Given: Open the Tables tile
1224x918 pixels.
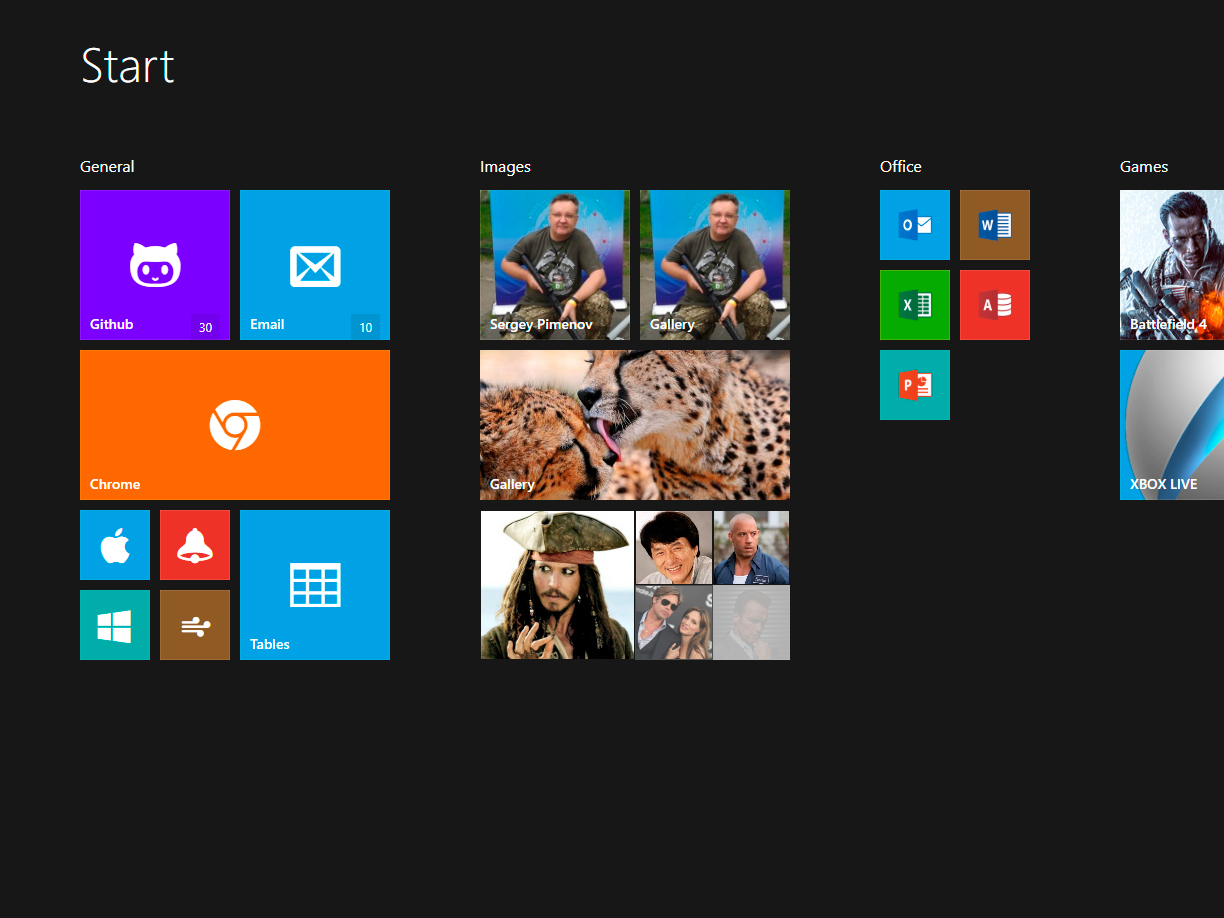Looking at the screenshot, I should pyautogui.click(x=315, y=585).
